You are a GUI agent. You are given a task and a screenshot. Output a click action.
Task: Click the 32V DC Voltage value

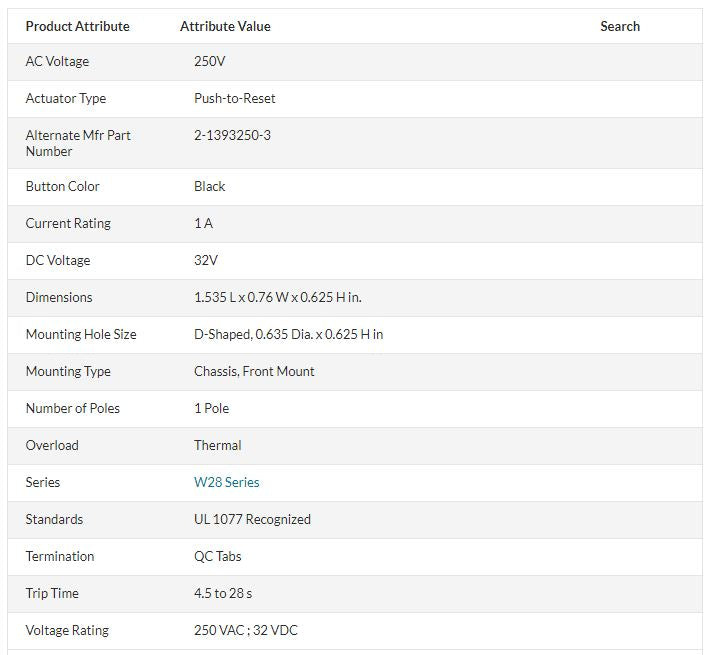point(206,260)
